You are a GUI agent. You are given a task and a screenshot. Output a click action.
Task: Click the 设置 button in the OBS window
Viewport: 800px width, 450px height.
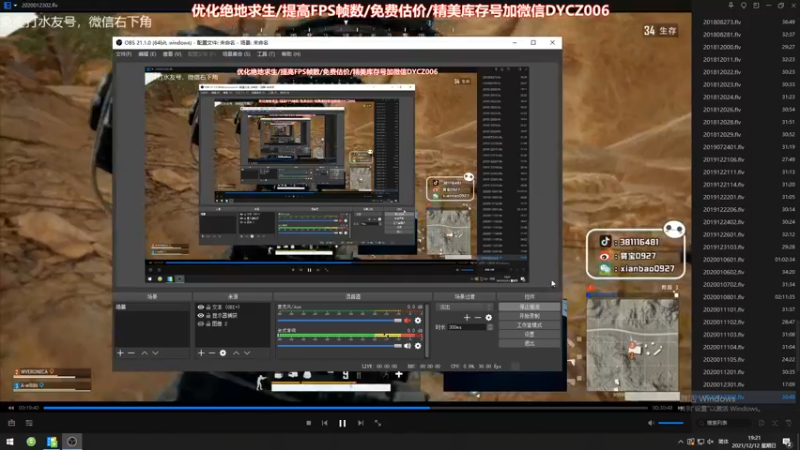pyautogui.click(x=529, y=334)
